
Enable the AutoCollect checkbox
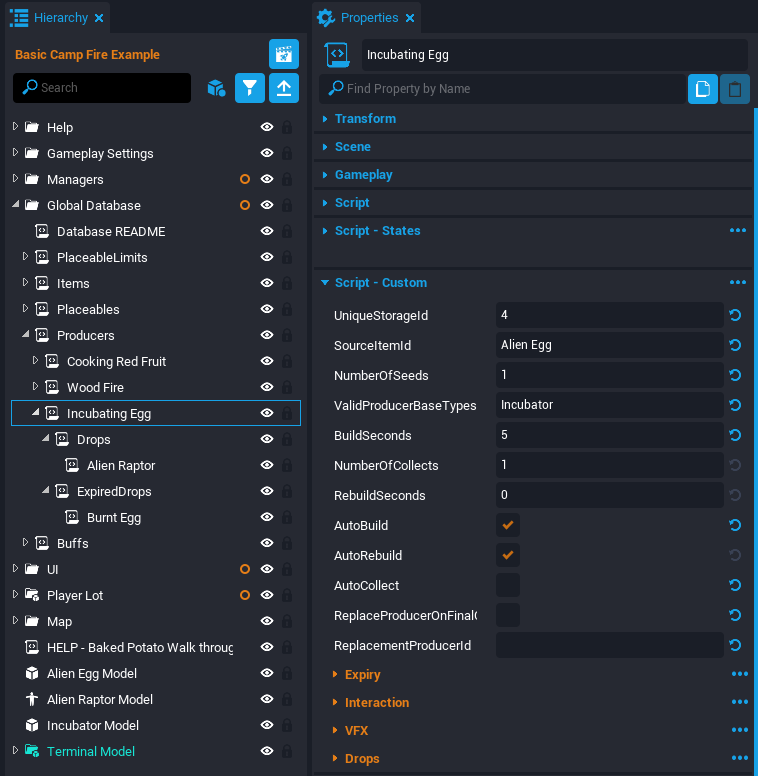point(508,585)
